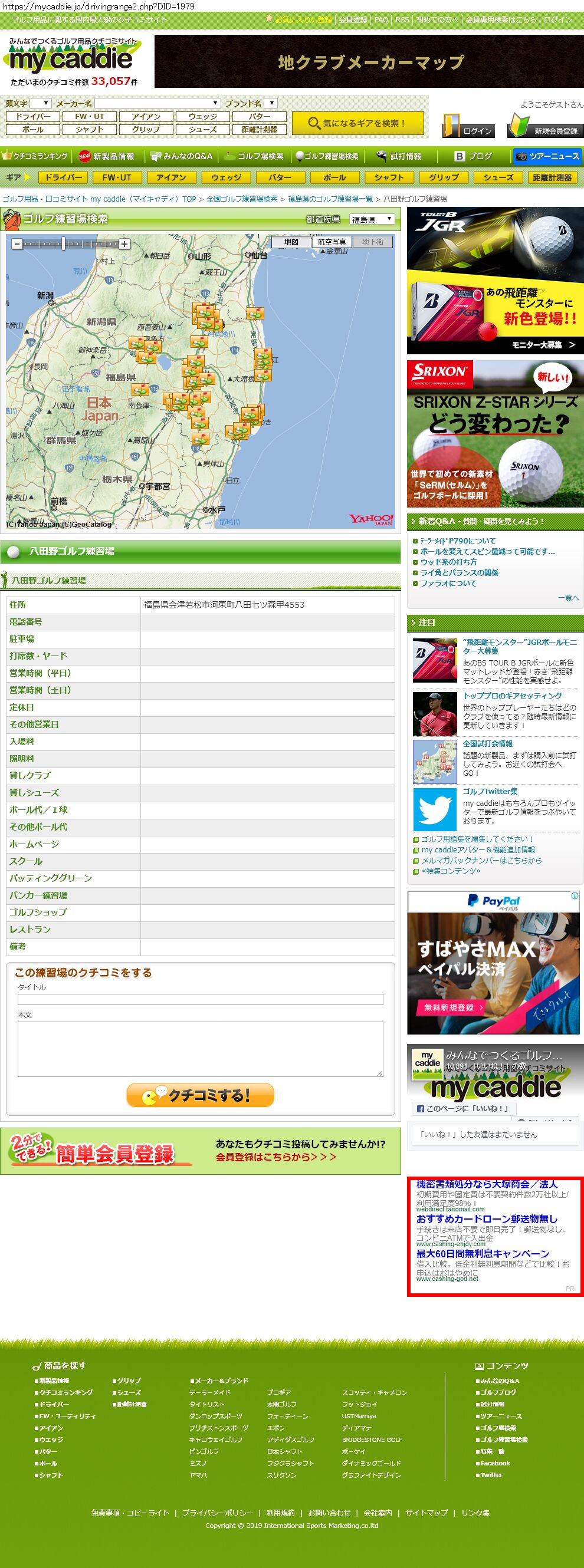584x1568 pixels.
Task: Click the 一覧へ link under Q&A
Action: click(567, 598)
